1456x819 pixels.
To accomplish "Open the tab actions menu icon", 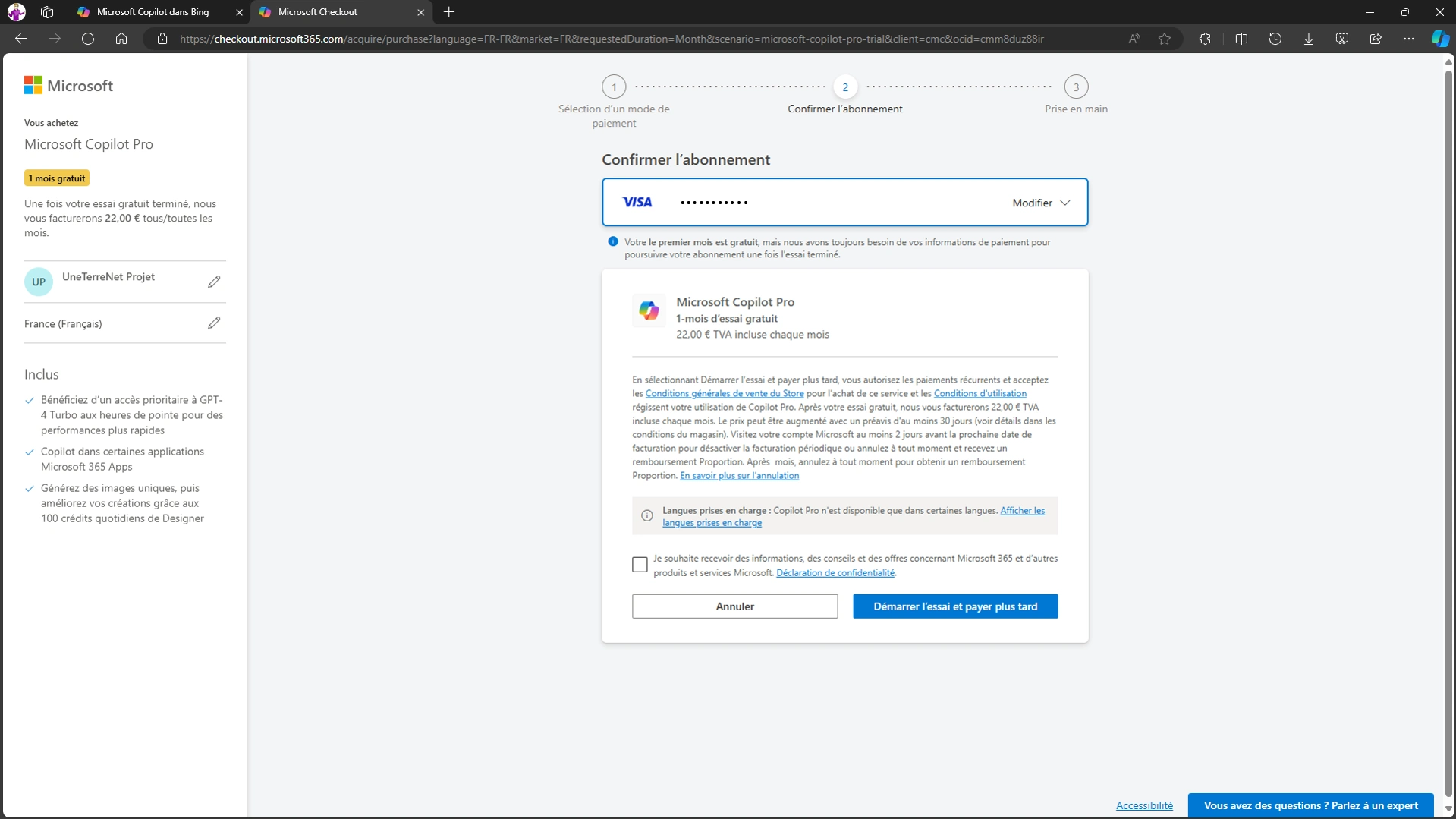I will click(x=47, y=12).
